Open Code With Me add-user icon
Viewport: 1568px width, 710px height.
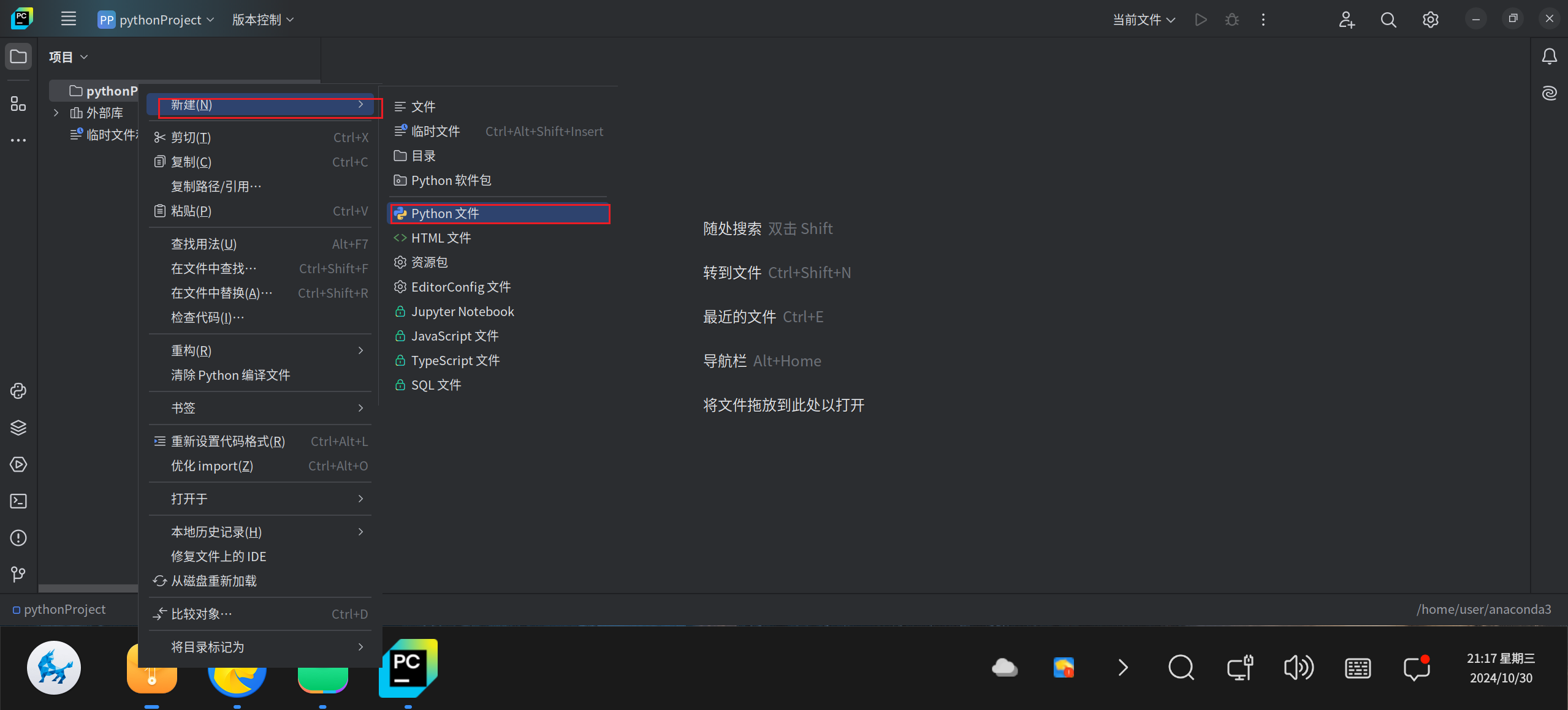point(1347,20)
